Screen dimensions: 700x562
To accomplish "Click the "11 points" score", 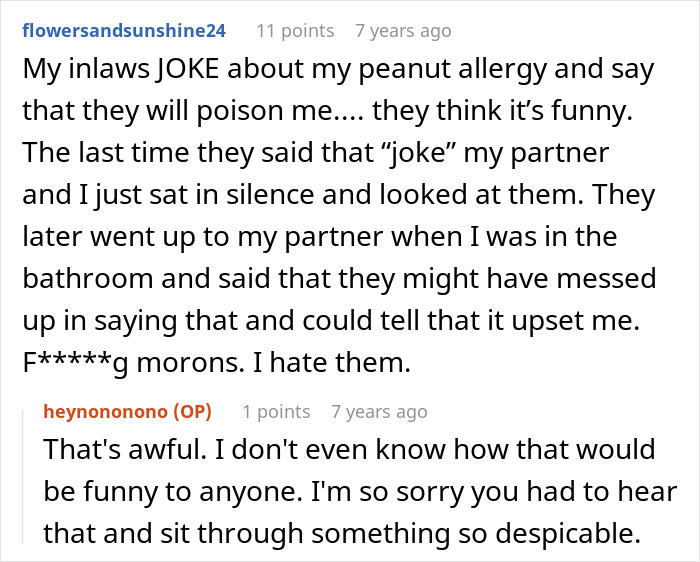I will (294, 31).
